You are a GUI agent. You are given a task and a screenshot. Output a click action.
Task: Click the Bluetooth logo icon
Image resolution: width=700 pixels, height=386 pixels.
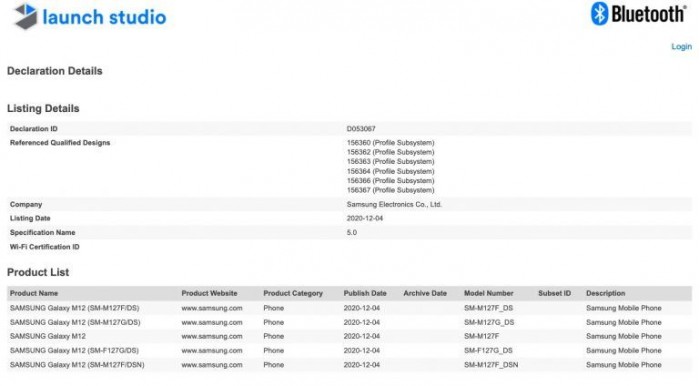coord(599,13)
